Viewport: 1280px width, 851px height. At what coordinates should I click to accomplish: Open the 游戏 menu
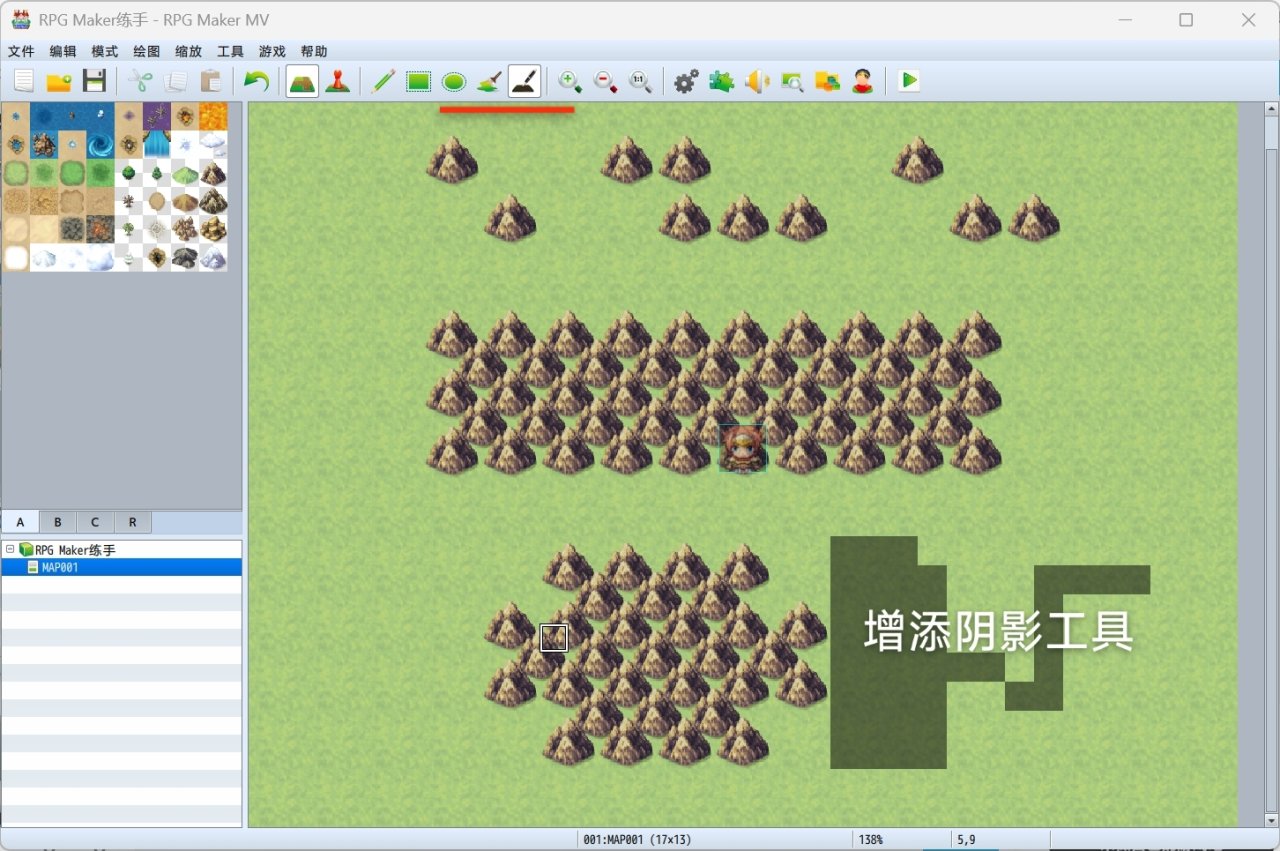pos(272,51)
